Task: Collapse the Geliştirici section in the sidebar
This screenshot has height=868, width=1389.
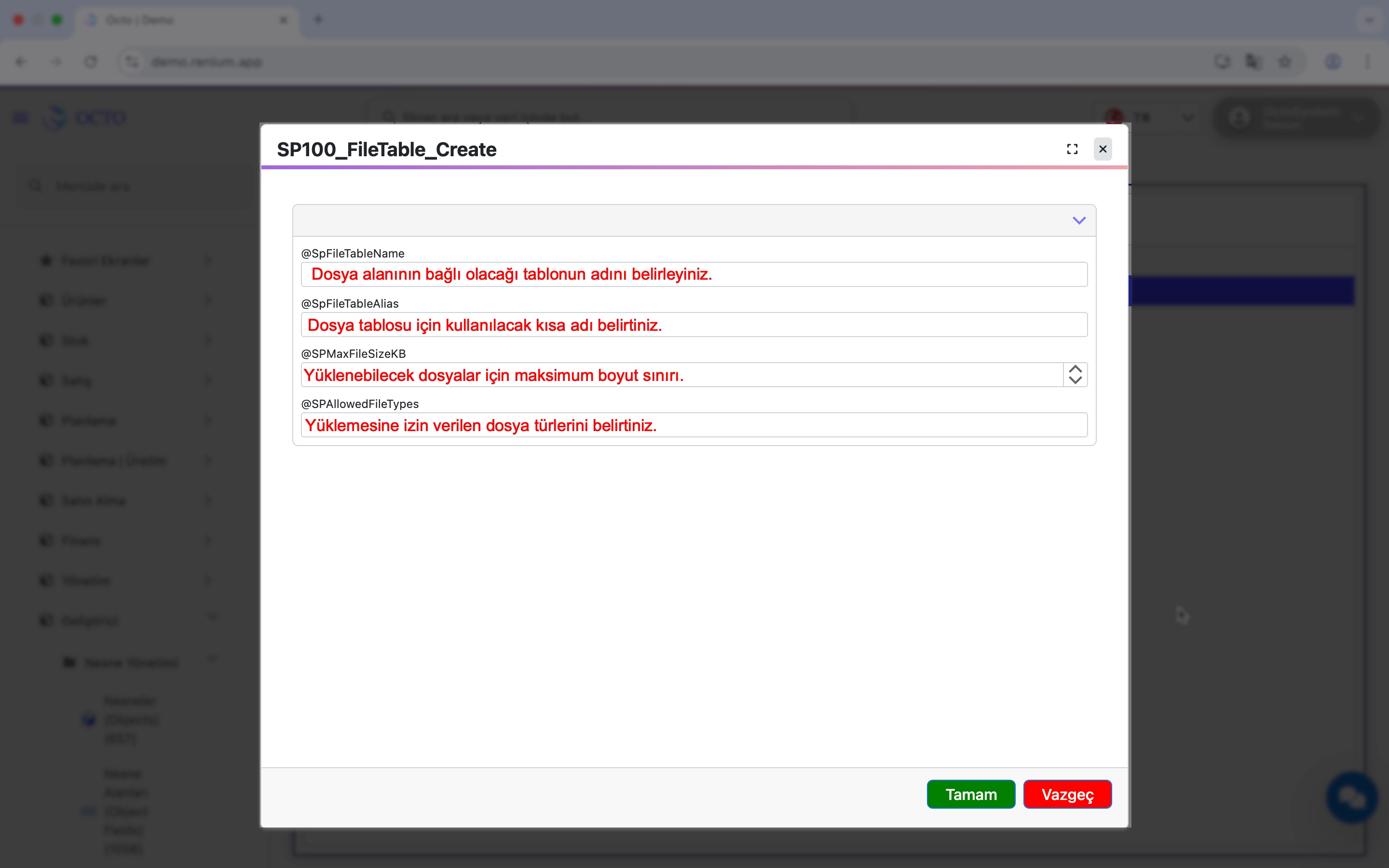Action: tap(213, 617)
